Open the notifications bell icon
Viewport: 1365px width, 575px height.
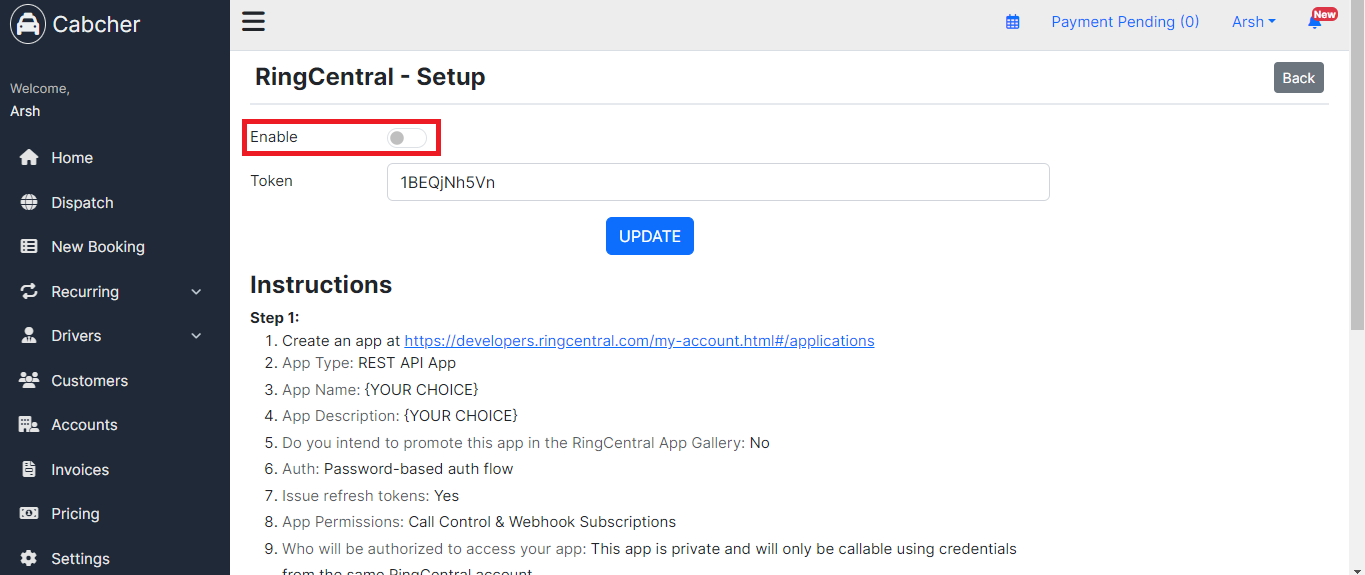1315,22
